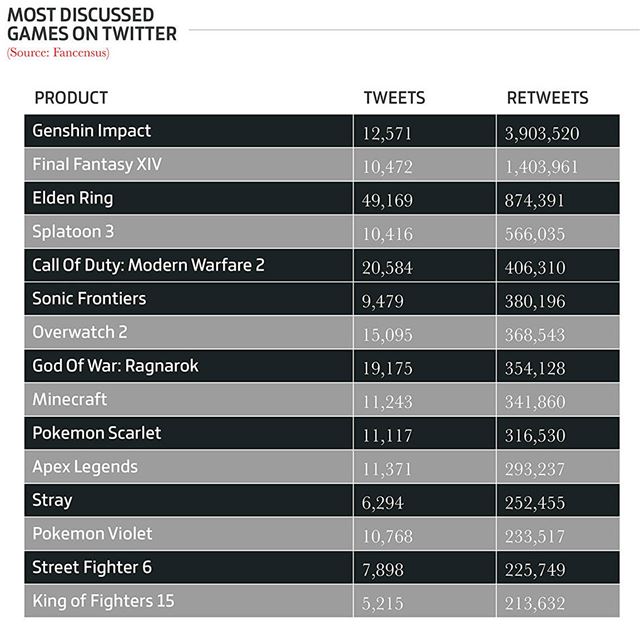Click God Of War: Ragnarok cell
Screen dimensions: 640x639
115,366
